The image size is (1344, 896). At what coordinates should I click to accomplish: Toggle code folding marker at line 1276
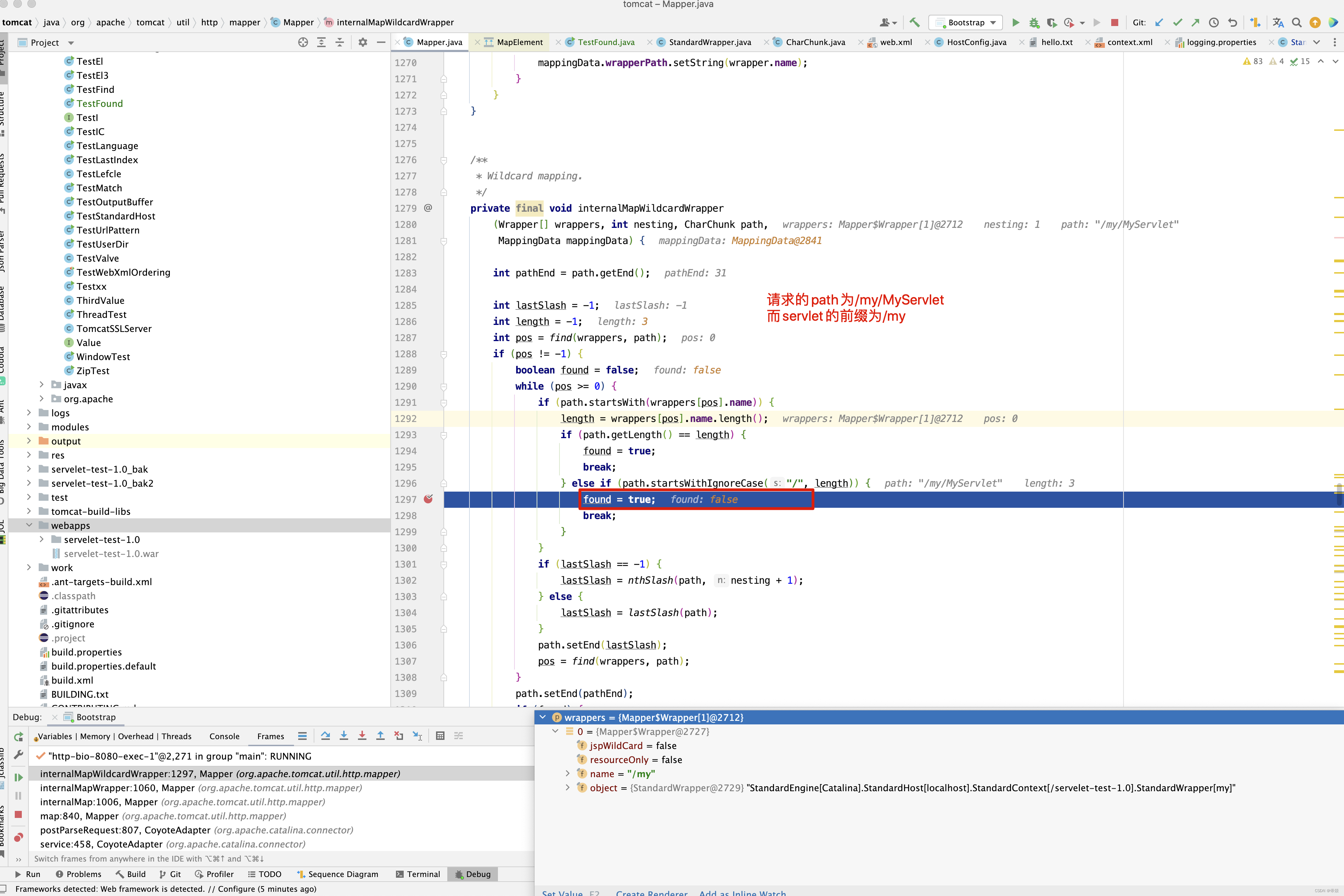443,161
